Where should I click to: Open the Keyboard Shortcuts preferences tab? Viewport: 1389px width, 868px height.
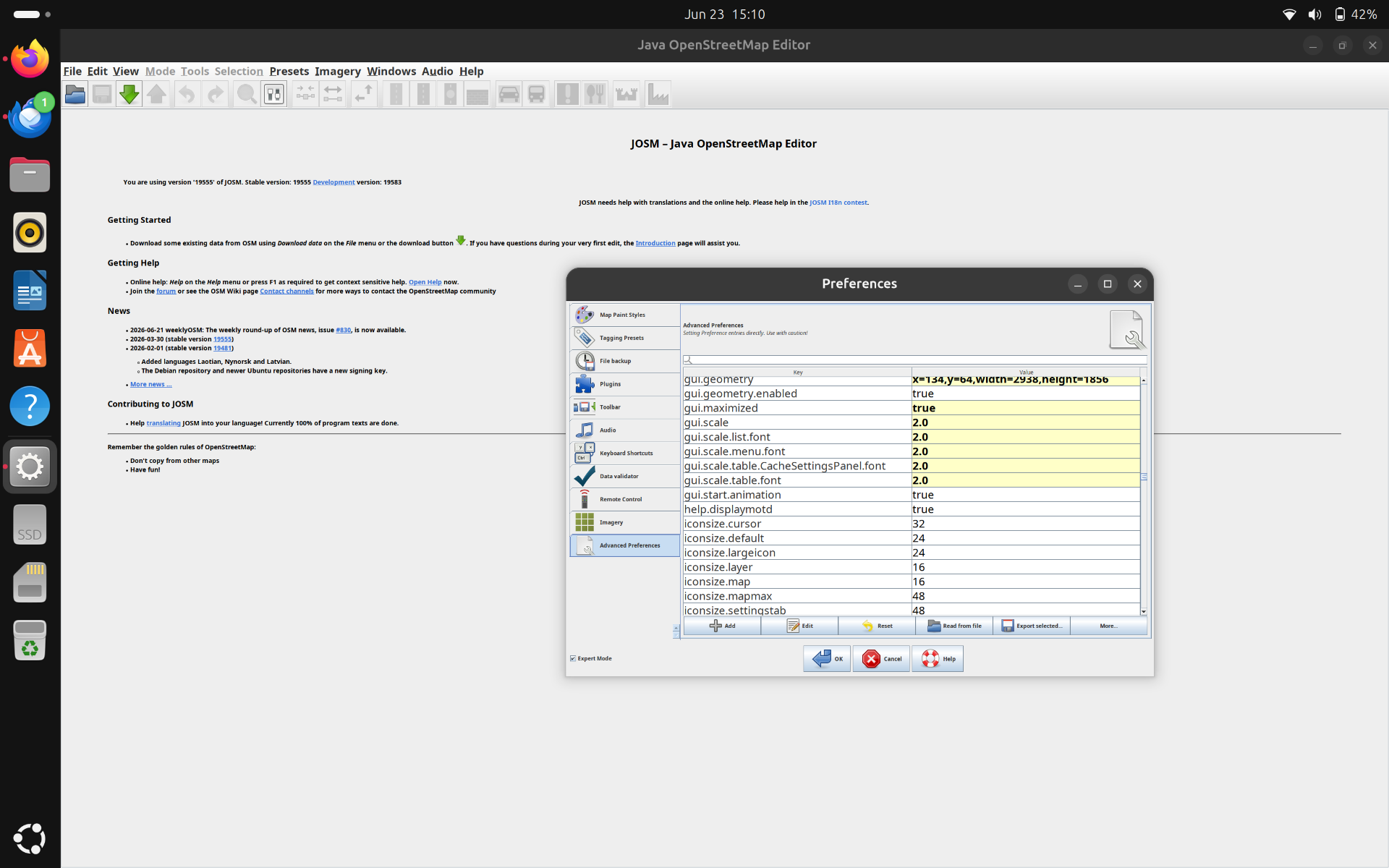point(625,454)
